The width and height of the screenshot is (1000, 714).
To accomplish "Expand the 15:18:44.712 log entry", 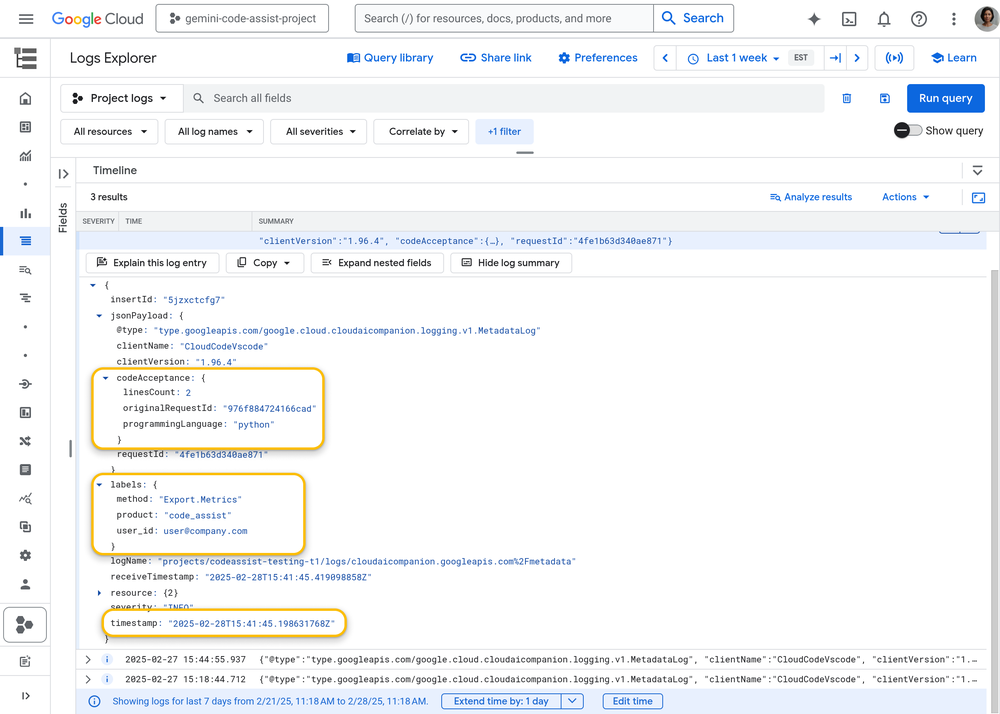I will tap(88, 680).
